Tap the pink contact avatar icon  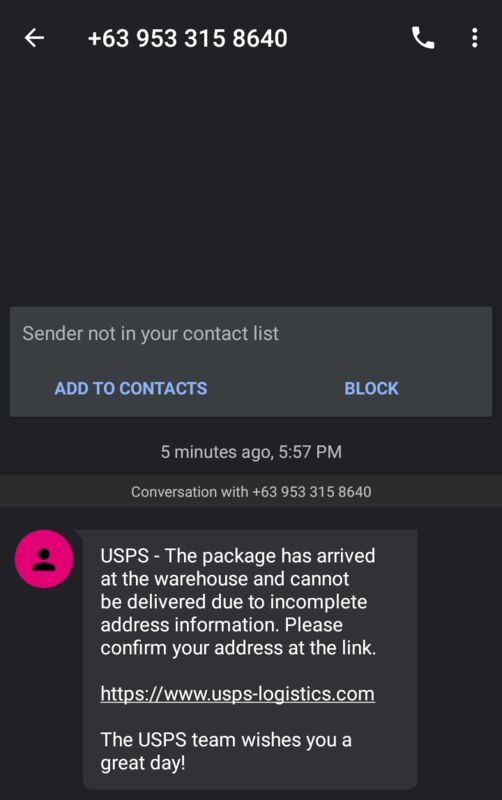(44, 559)
